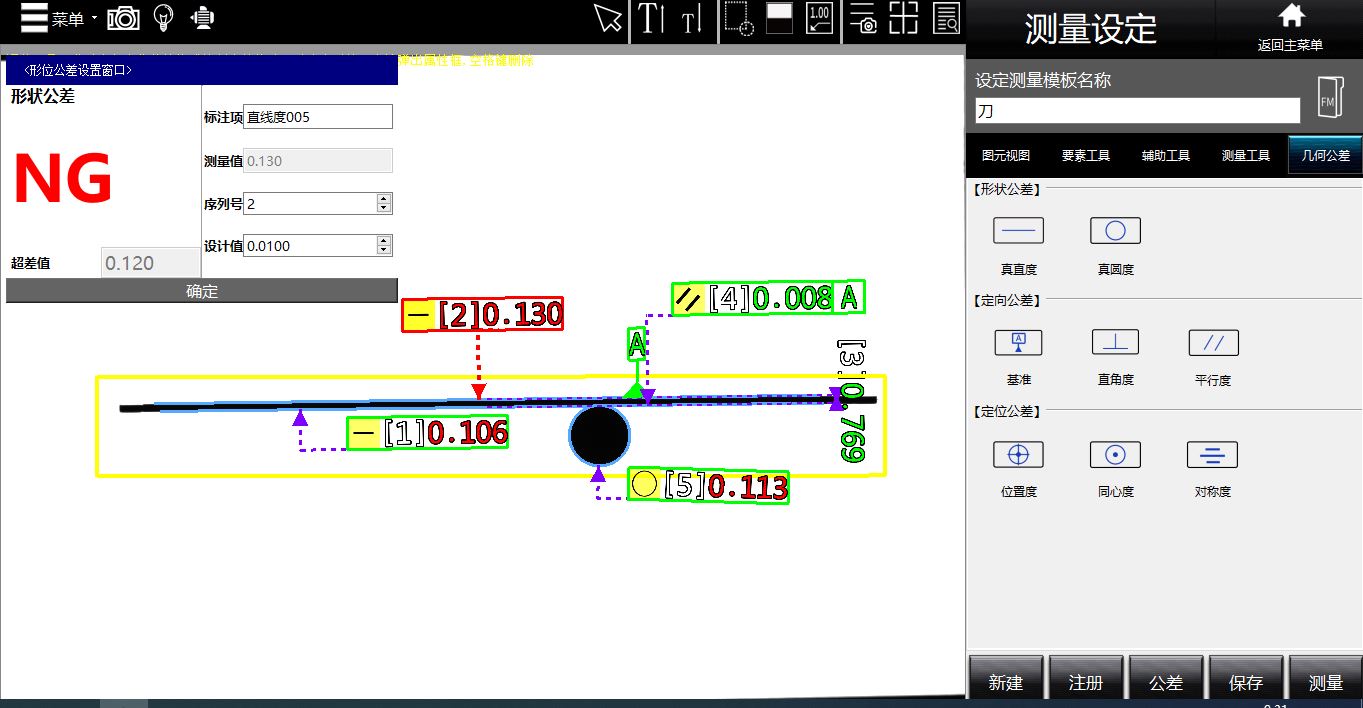Increase the 序列号 value with up arrow
This screenshot has height=708, width=1363.
click(384, 199)
